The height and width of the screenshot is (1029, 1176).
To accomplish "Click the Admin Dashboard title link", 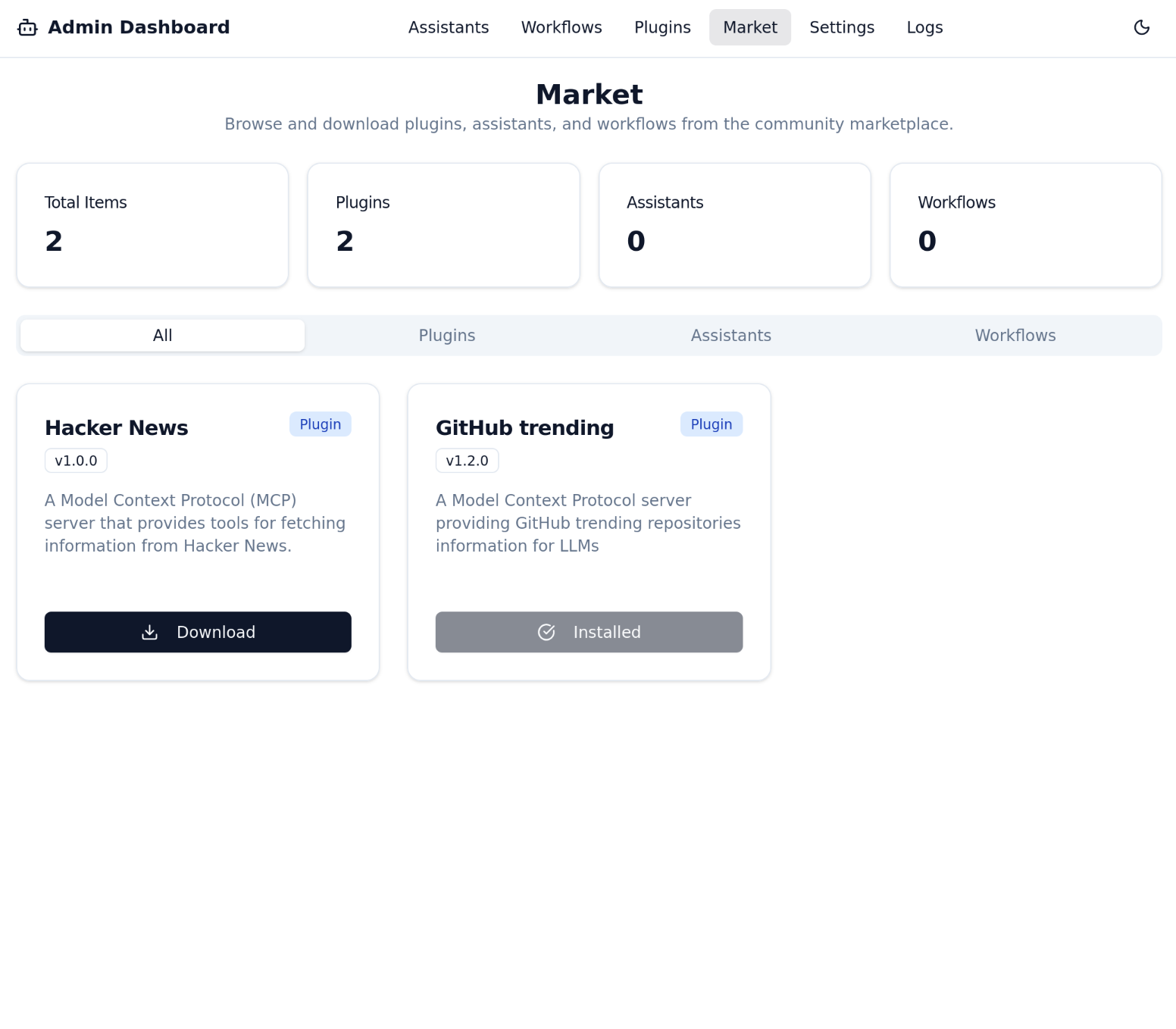I will pyautogui.click(x=139, y=28).
